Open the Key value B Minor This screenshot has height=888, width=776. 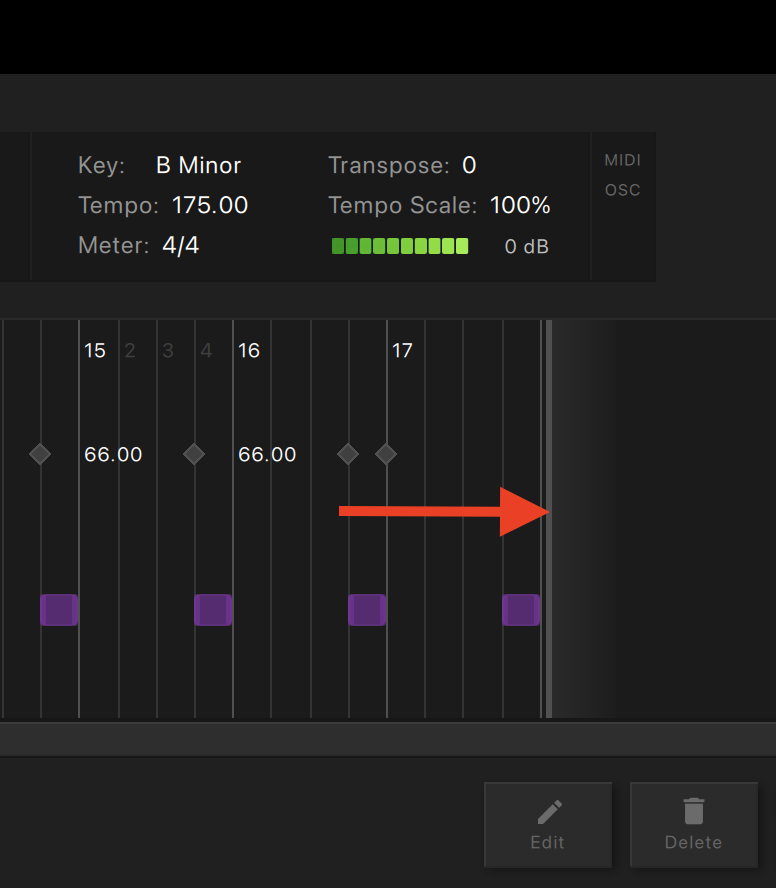(x=198, y=165)
